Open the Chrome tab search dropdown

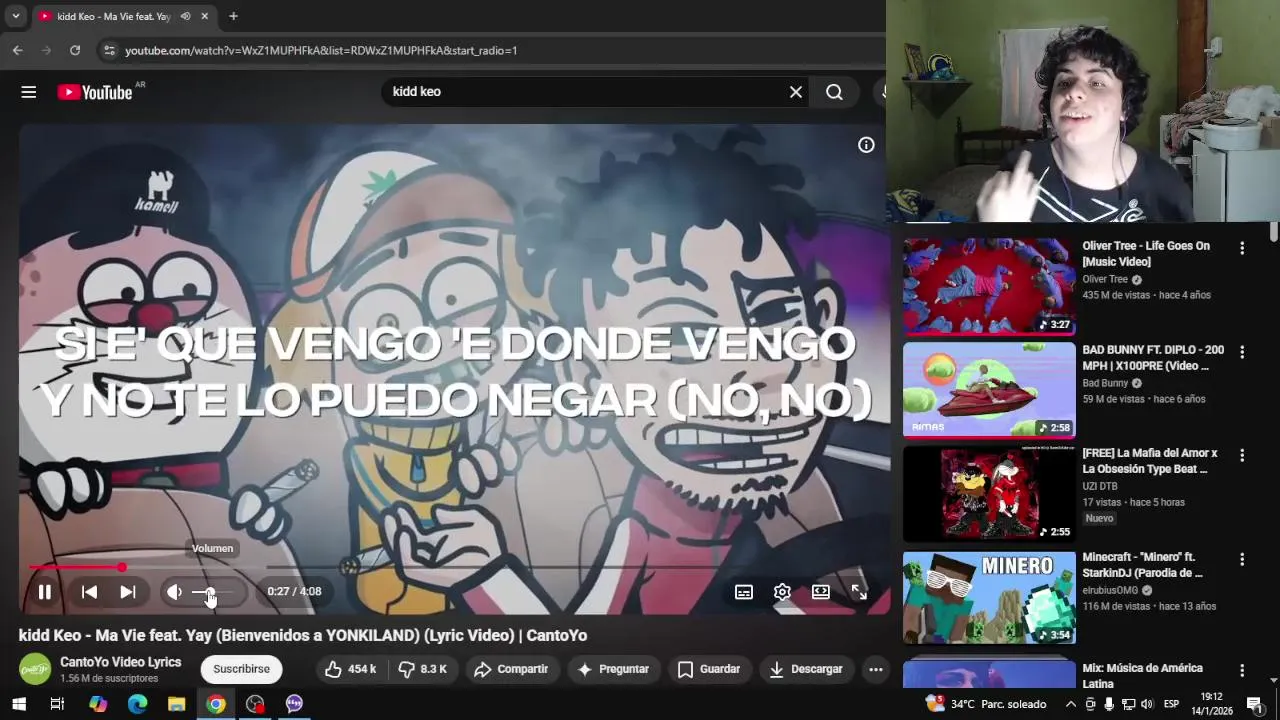(x=15, y=17)
